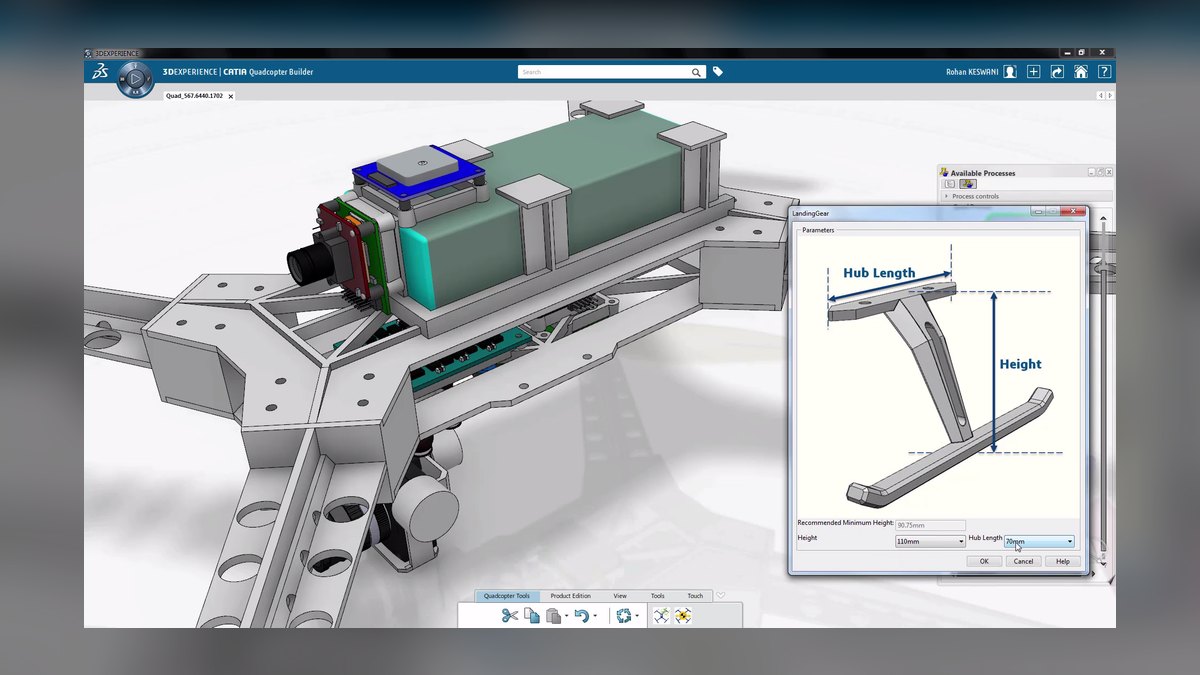The width and height of the screenshot is (1200, 675).
Task: Click the 'Parameters' group label
Action: coord(818,230)
